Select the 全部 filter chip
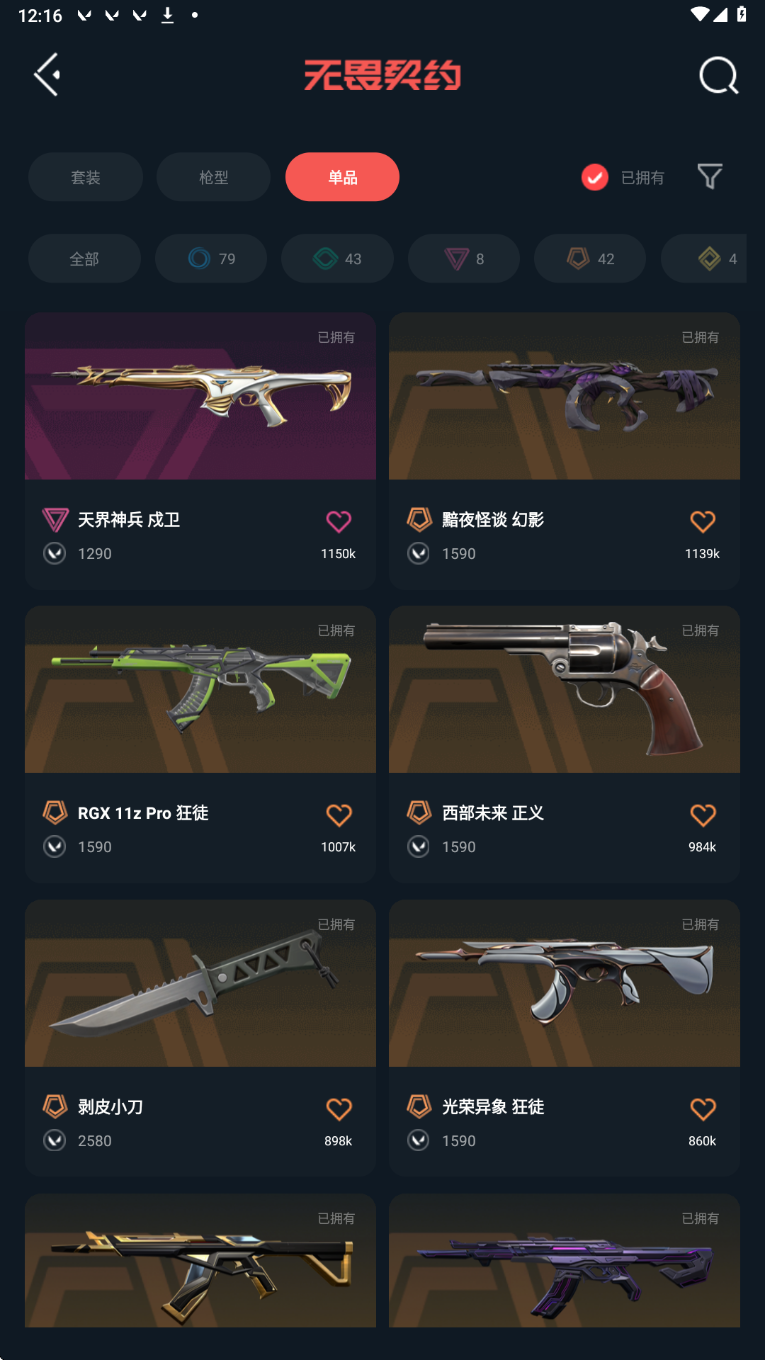765x1360 pixels. tap(84, 259)
